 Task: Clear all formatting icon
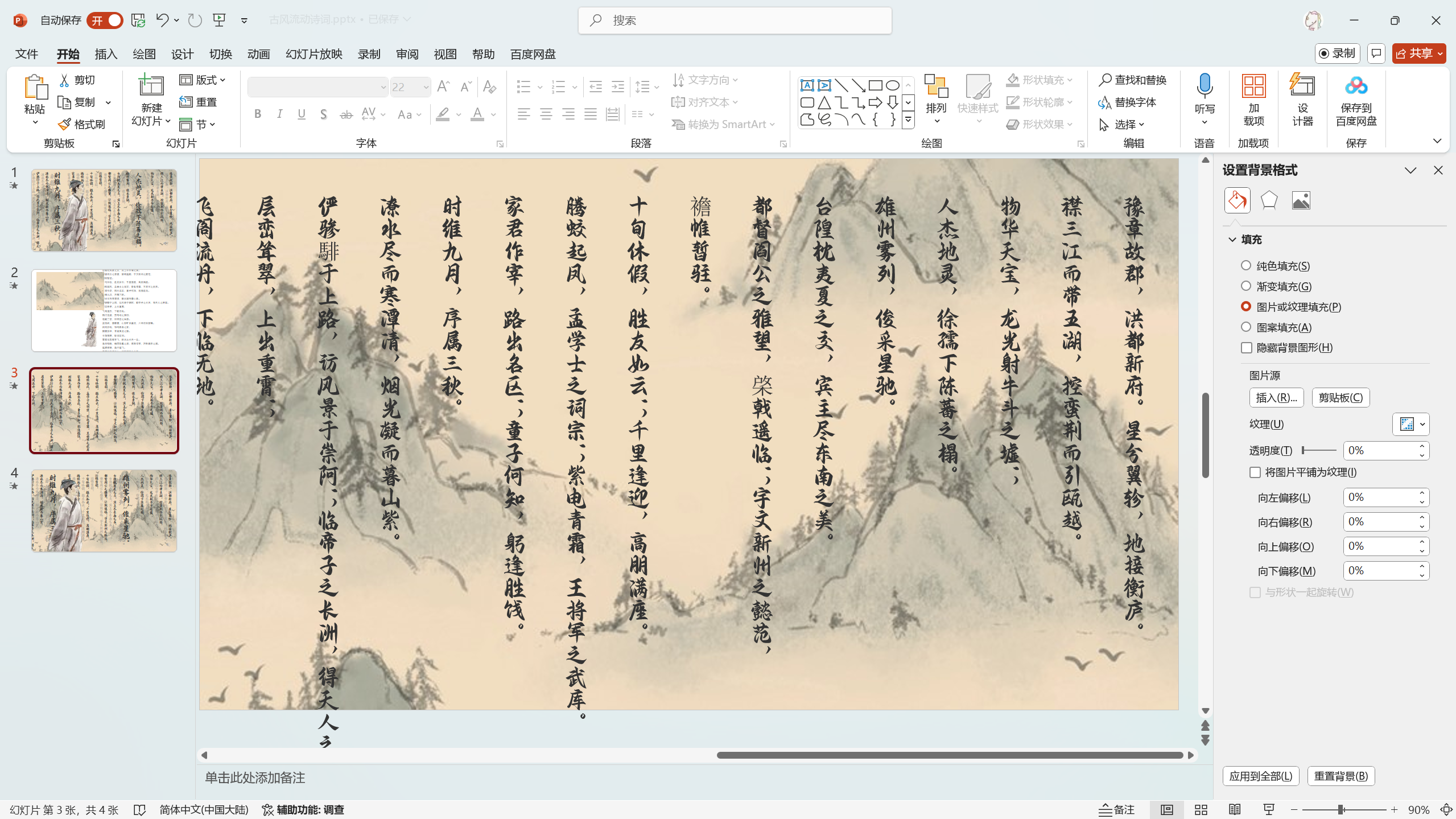click(489, 87)
